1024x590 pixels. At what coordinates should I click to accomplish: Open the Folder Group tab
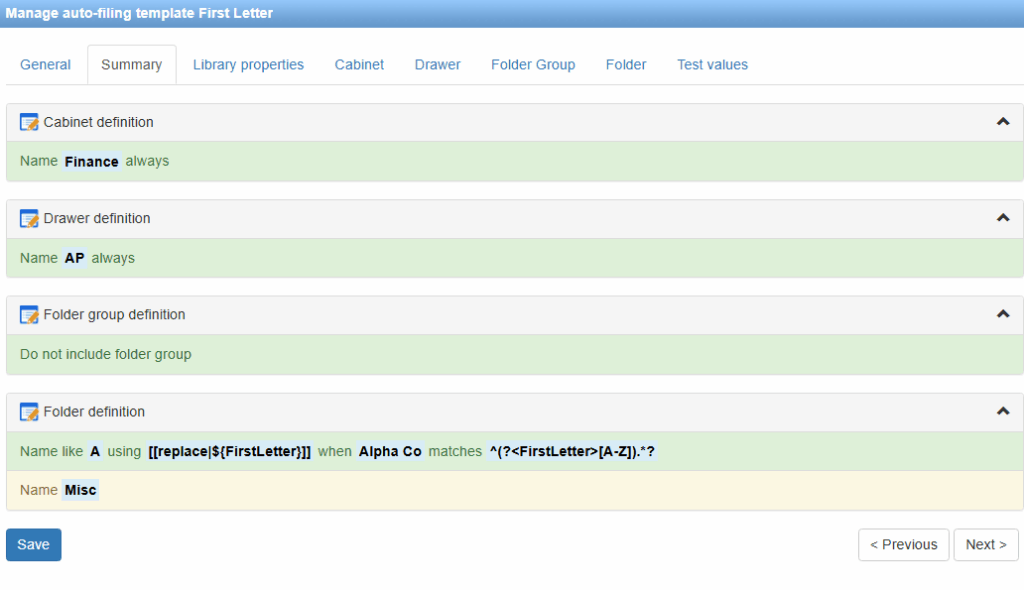(532, 65)
